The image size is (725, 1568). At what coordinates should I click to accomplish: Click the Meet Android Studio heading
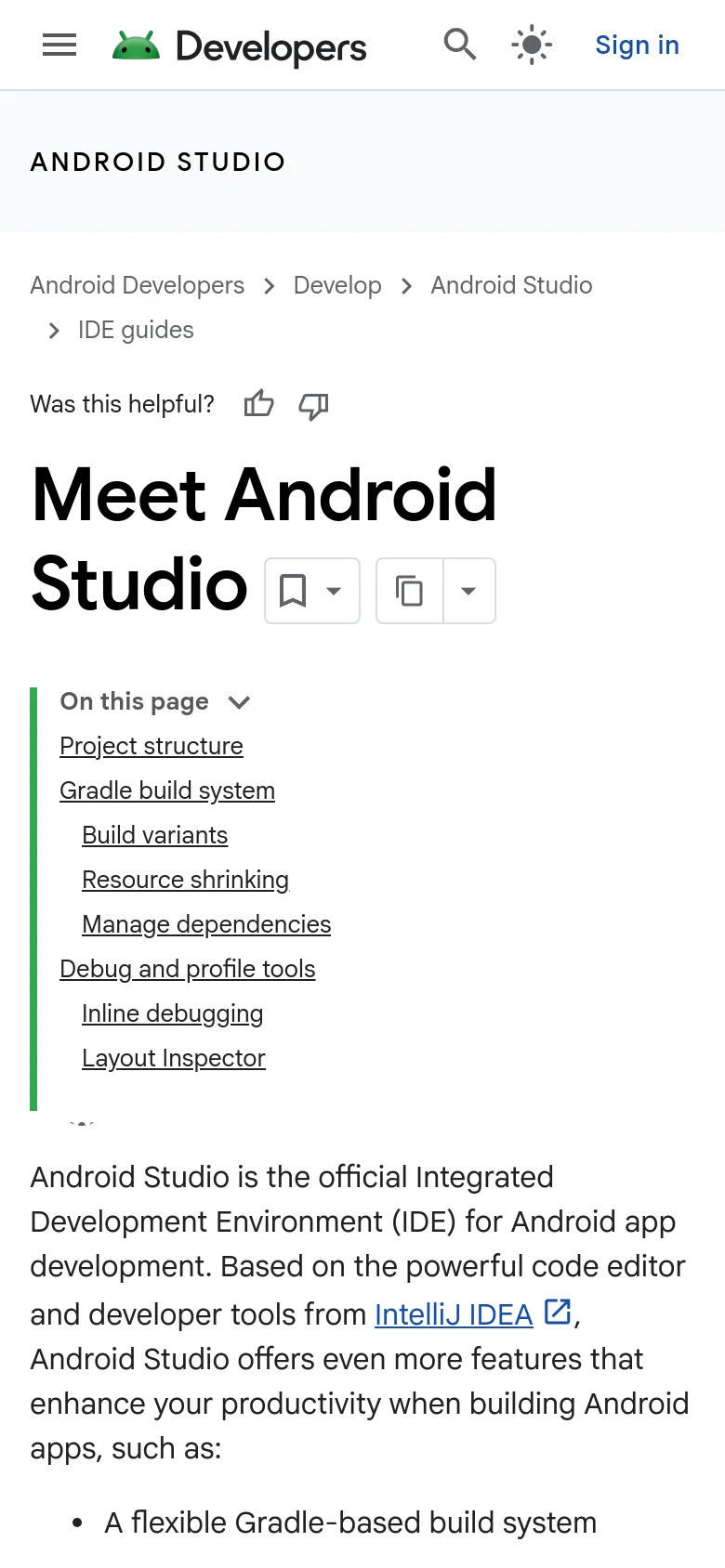pyautogui.click(x=264, y=539)
